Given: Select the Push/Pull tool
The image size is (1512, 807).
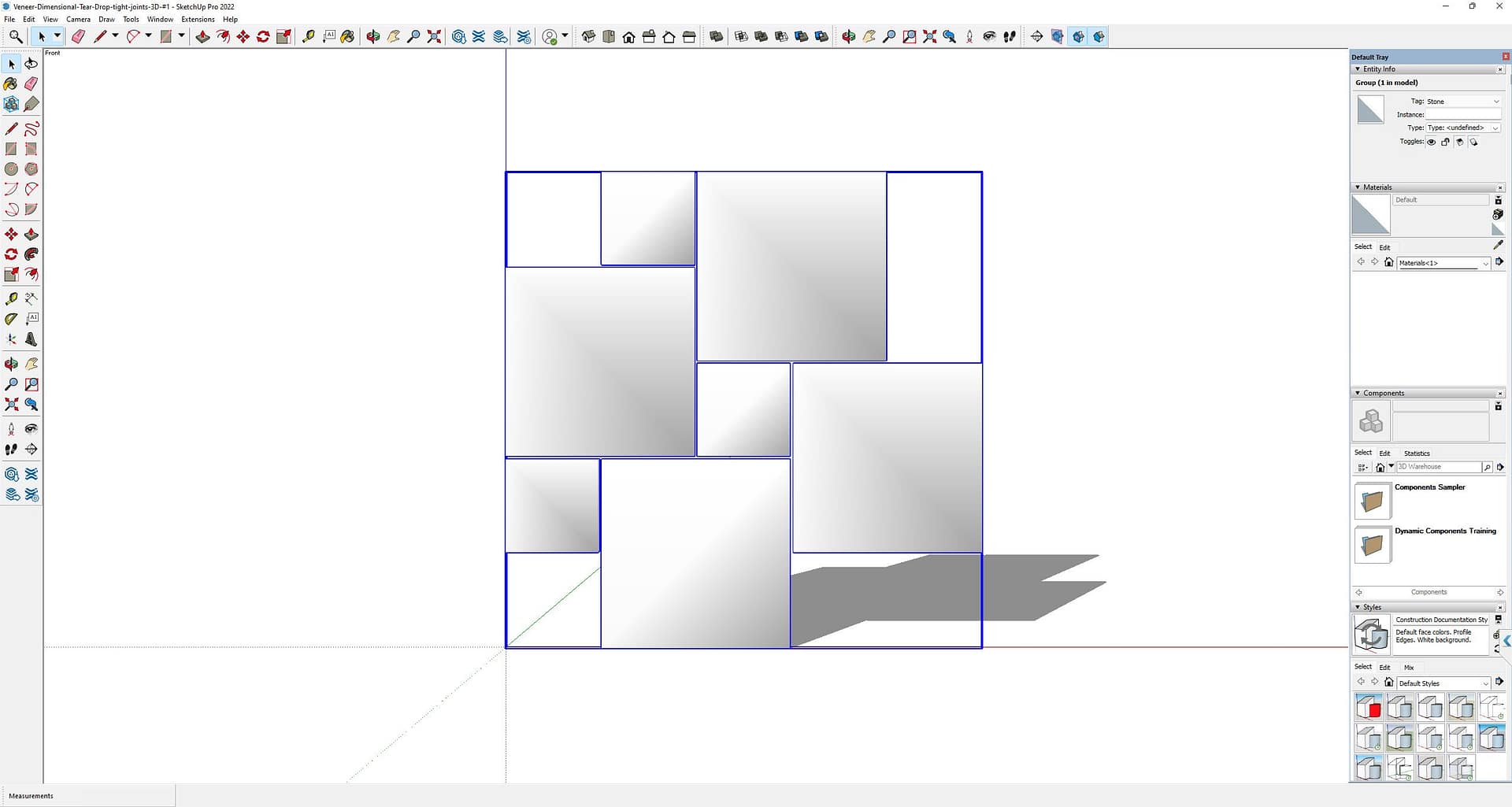Looking at the screenshot, I should (x=31, y=234).
